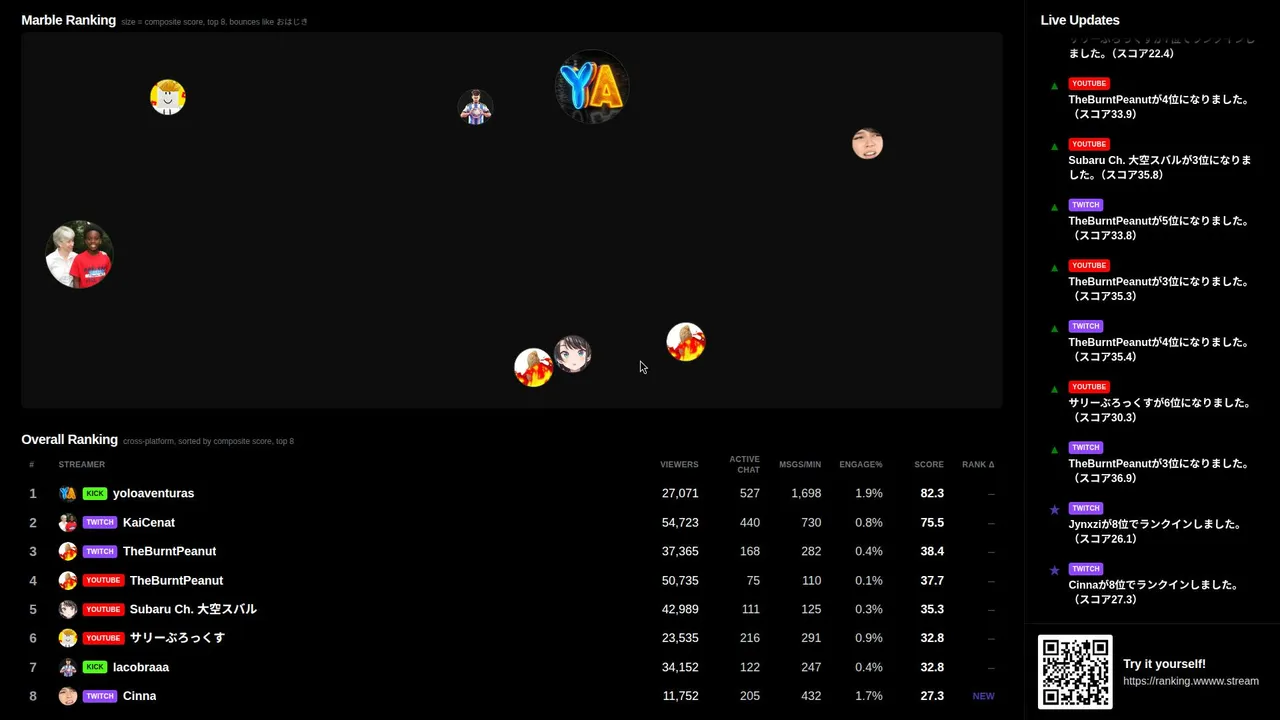This screenshot has height=720, width=1280.
Task: Click the Subaru Ch. 大空スバルが3位 update text
Action: coord(1160,167)
